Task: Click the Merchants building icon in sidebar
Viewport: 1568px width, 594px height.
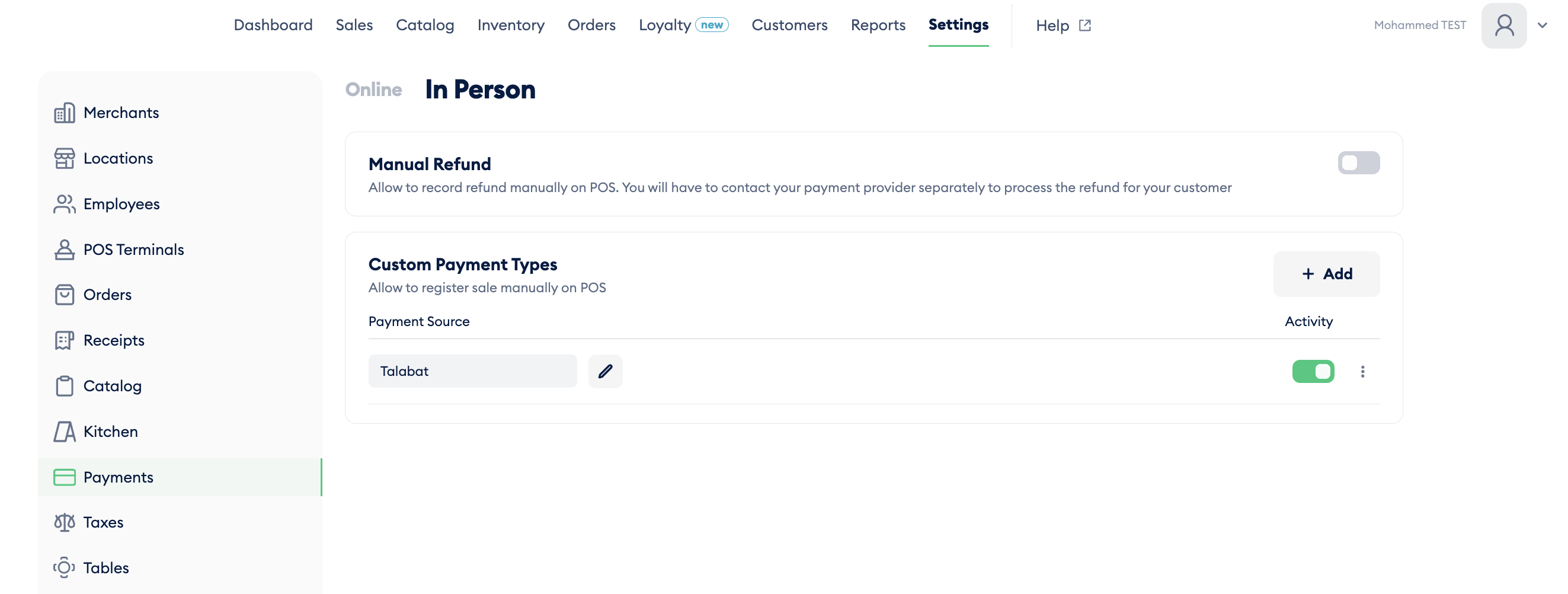Action: pyautogui.click(x=65, y=113)
